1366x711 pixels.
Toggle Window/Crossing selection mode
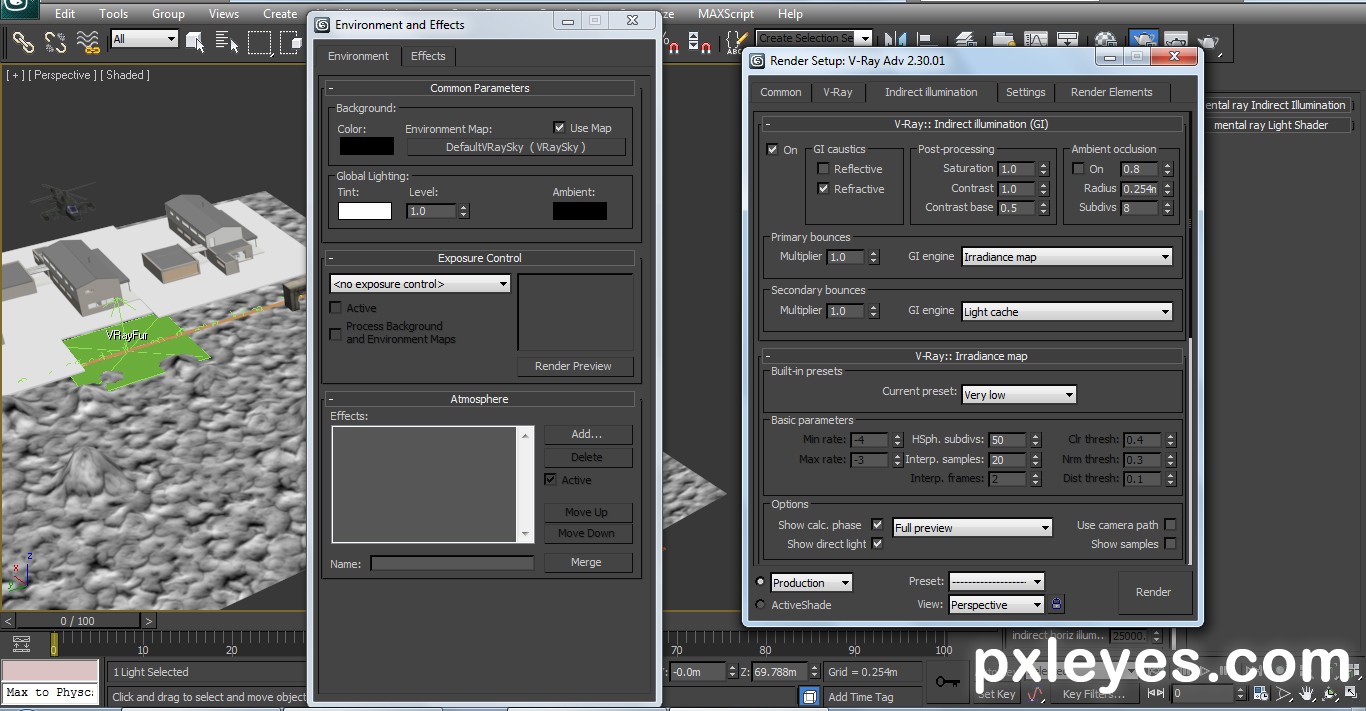pos(291,41)
